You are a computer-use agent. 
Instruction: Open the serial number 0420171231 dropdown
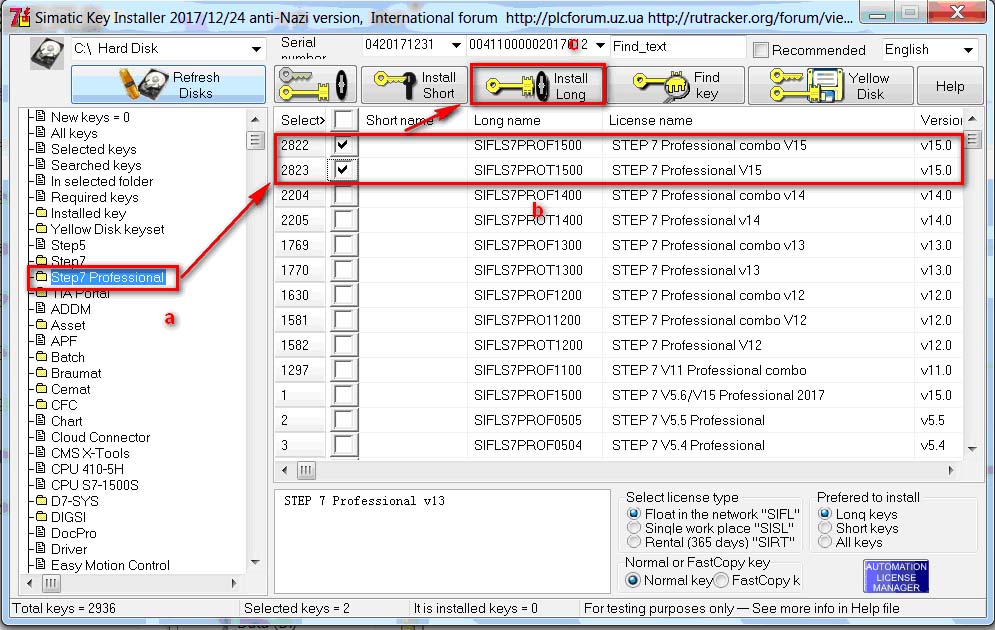(456, 45)
